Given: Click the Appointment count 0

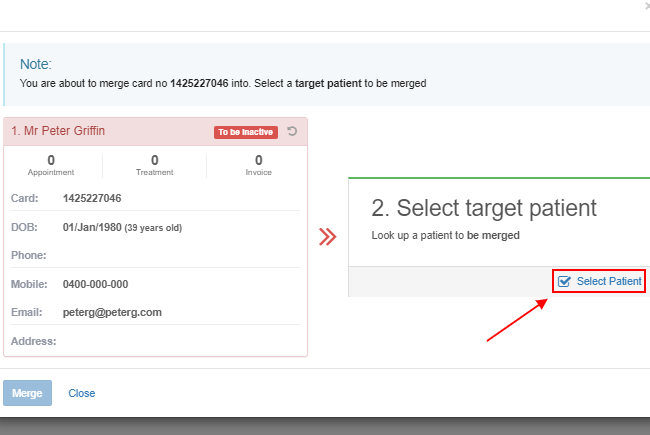Looking at the screenshot, I should [x=51, y=160].
